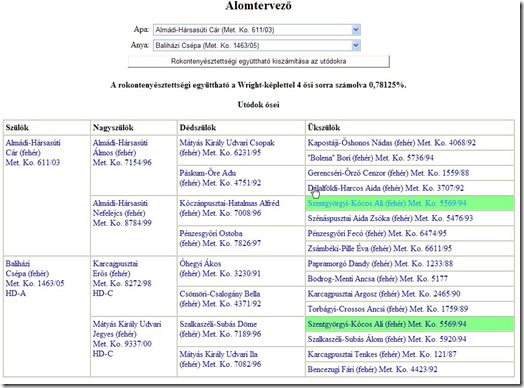Open Óhegyi Ákos link

(220, 268)
